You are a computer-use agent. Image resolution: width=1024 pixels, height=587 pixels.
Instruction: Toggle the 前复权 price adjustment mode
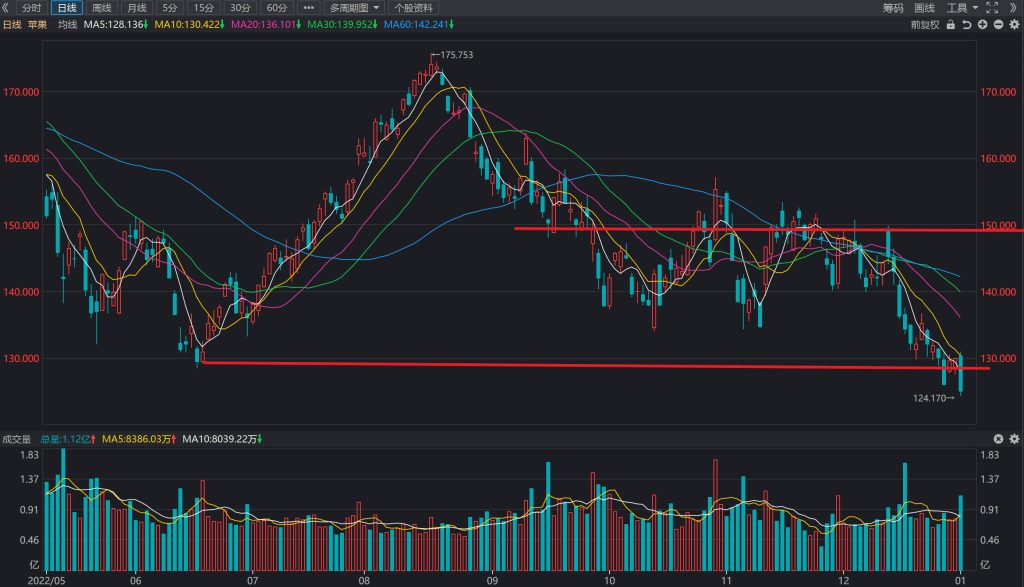(925, 25)
